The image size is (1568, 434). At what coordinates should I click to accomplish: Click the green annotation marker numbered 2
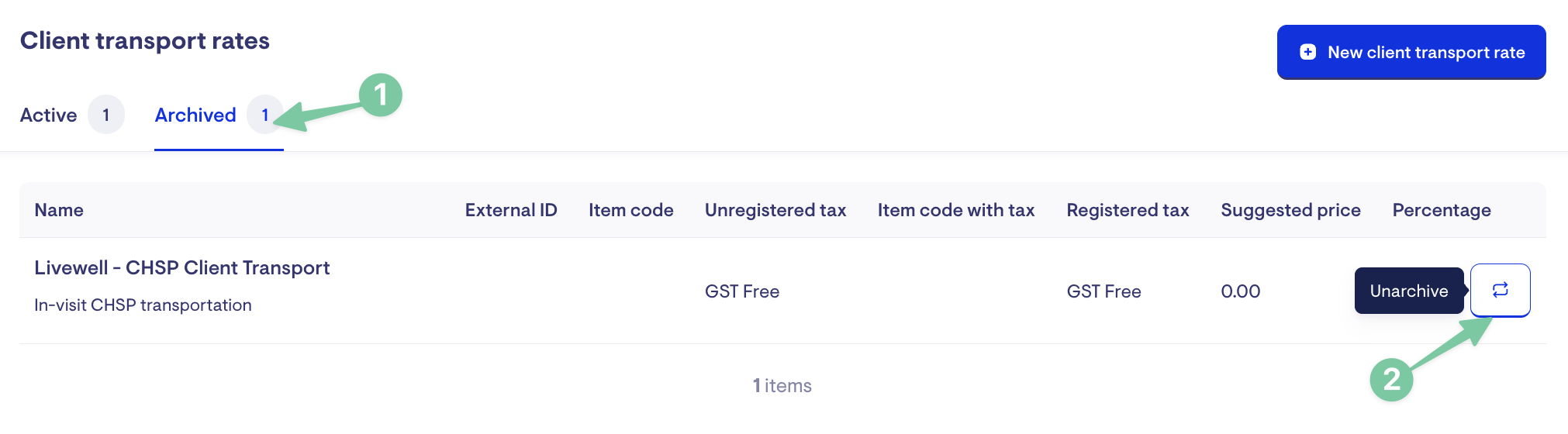[x=1391, y=380]
